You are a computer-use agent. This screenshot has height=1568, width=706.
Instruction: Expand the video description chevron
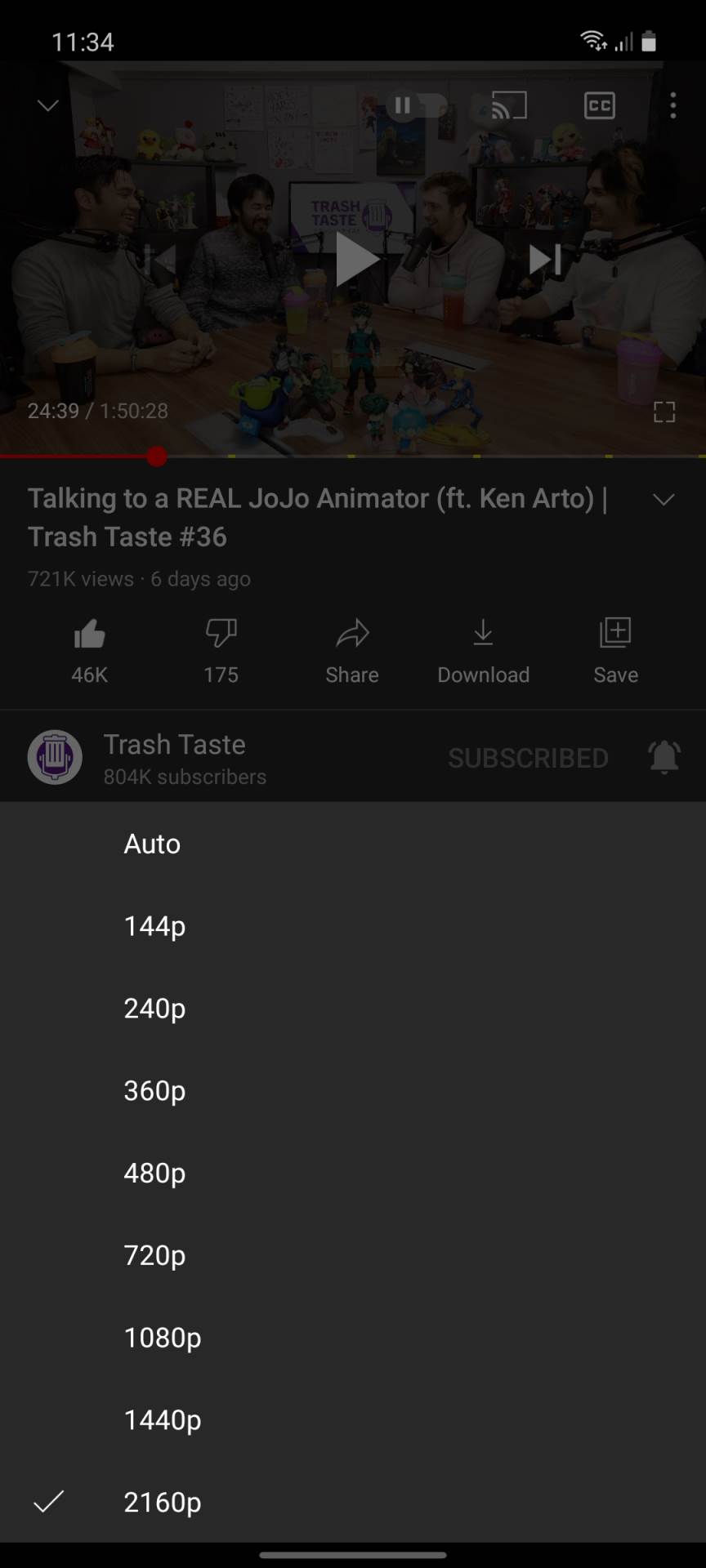pos(664,499)
